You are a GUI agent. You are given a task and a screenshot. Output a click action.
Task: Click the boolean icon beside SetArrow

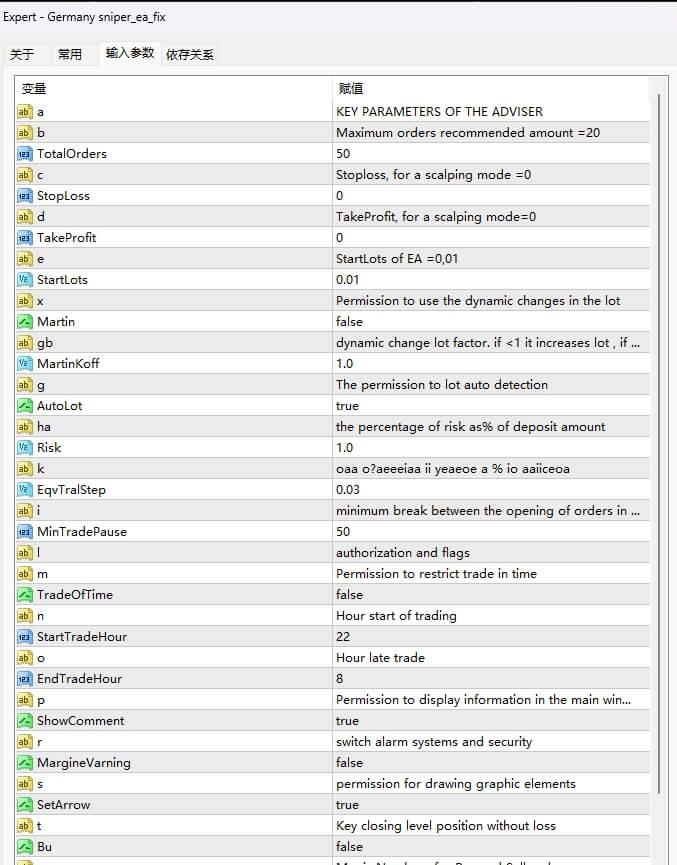[x=25, y=805]
